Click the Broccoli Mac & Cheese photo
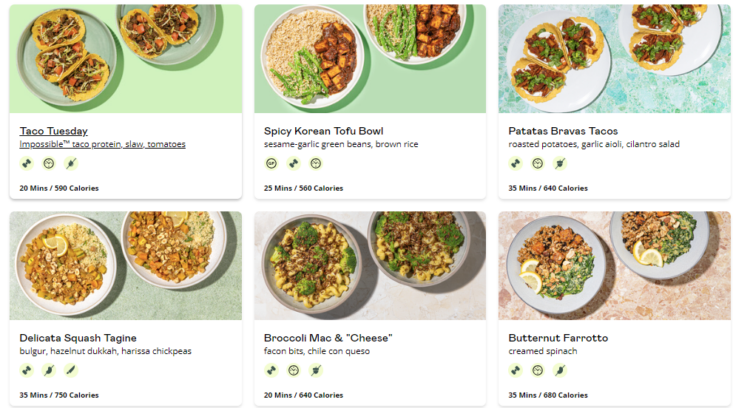 [x=370, y=265]
